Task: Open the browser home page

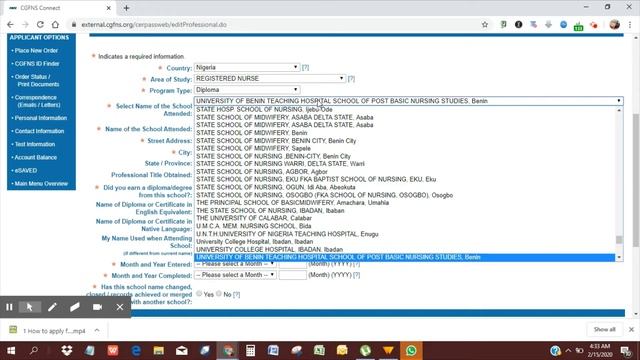Action: pos(55,24)
